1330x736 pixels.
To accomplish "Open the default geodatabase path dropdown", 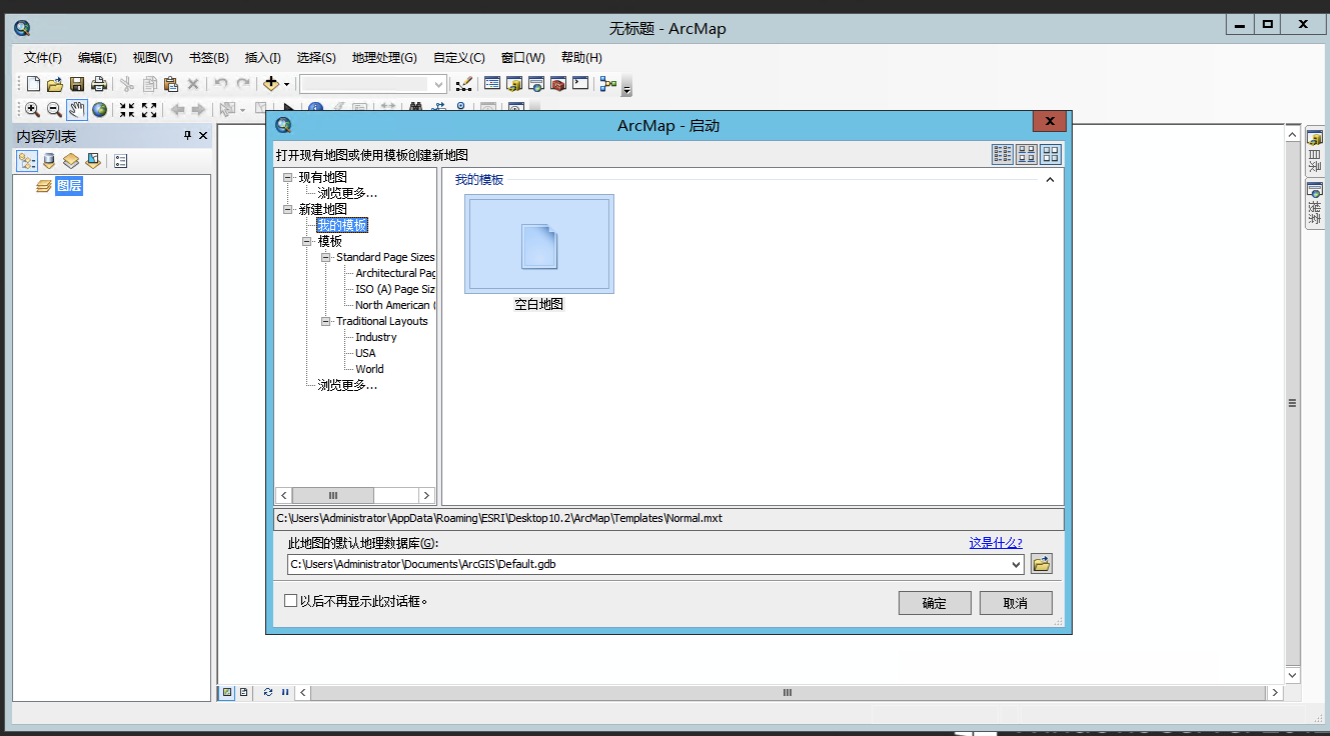I will pos(1017,564).
